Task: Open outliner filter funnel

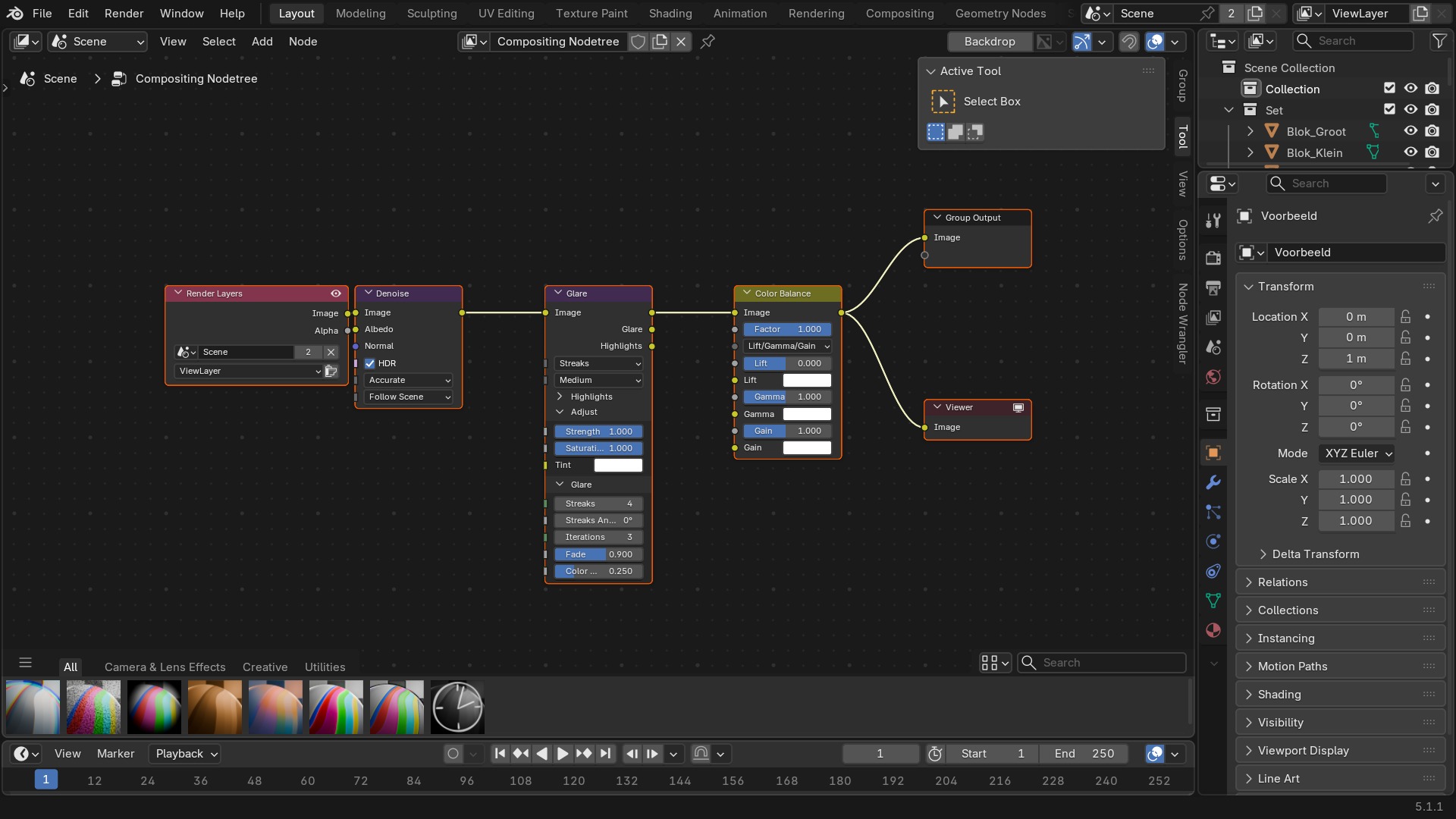Action: click(x=1439, y=41)
